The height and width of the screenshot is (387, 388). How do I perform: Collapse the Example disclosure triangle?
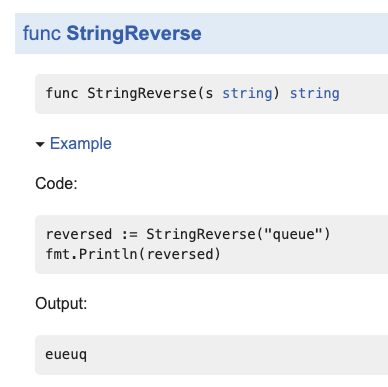tap(40, 144)
